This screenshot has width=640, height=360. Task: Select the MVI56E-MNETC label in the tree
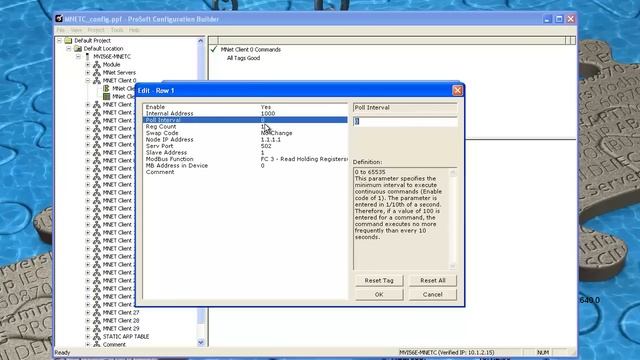112,56
